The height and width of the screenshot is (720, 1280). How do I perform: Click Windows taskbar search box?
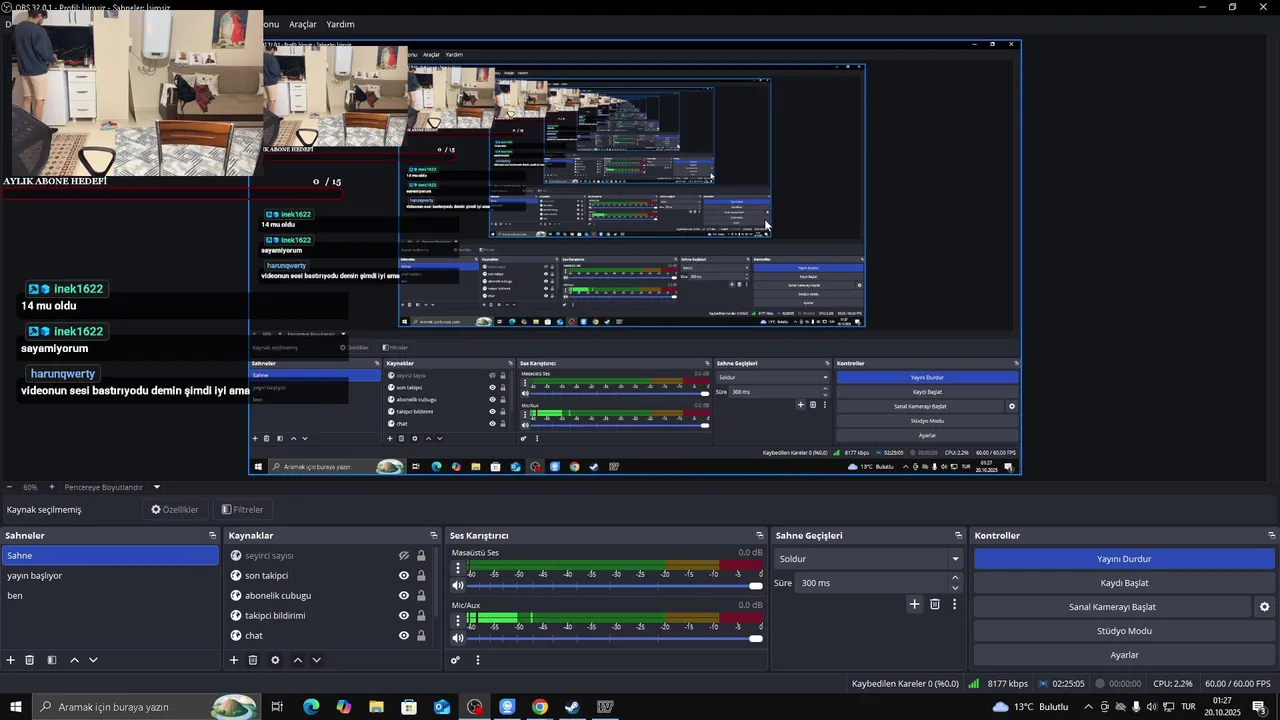(x=147, y=707)
